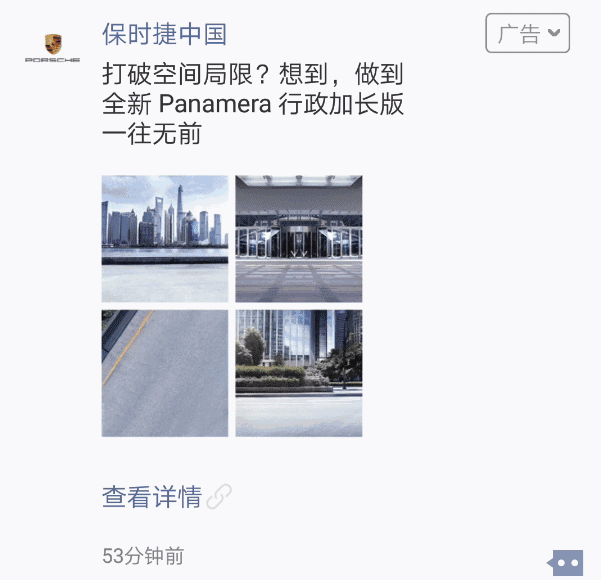The image size is (601, 580).
Task: Click the chain link icon beside 查看详情
Action: coord(219,496)
